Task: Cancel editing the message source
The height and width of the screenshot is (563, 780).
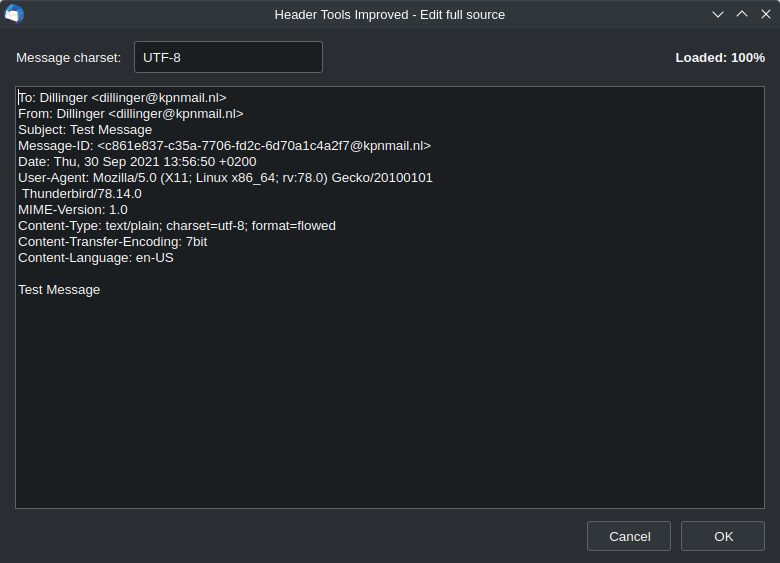Action: tap(629, 536)
